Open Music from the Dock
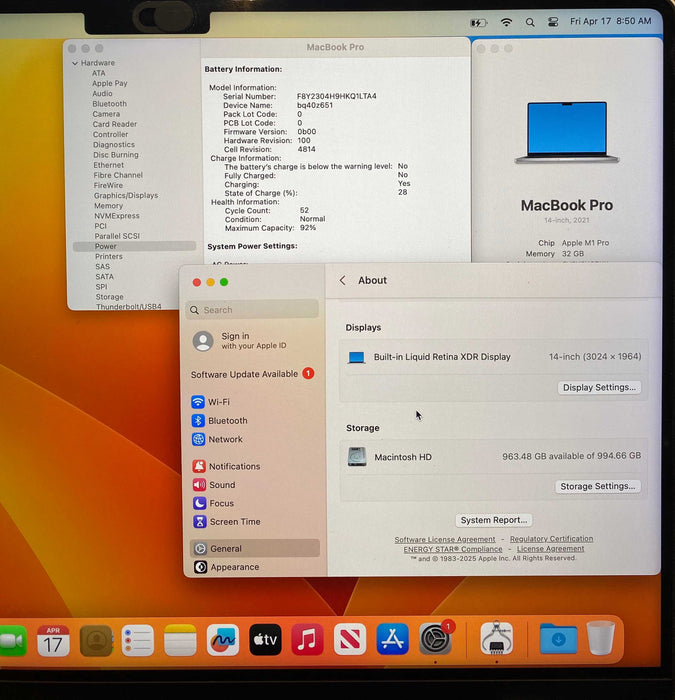This screenshot has width=675, height=700. click(x=308, y=639)
